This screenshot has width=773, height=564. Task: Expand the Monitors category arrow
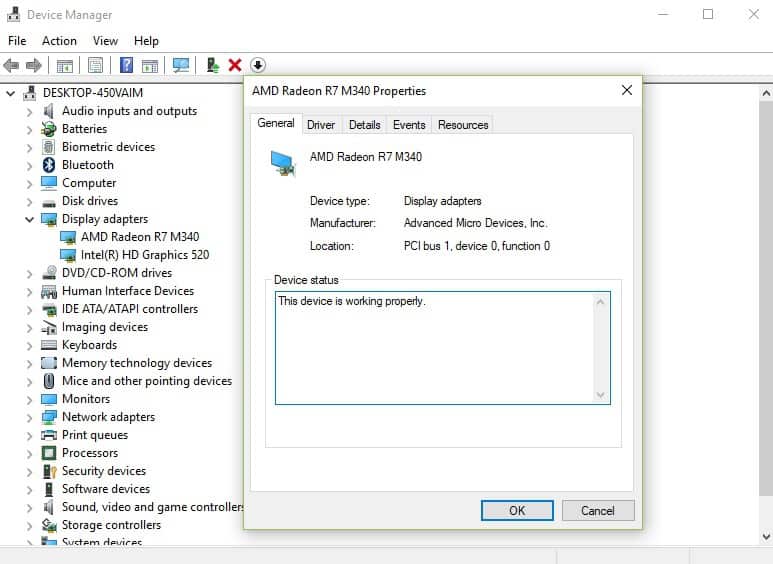pos(29,400)
